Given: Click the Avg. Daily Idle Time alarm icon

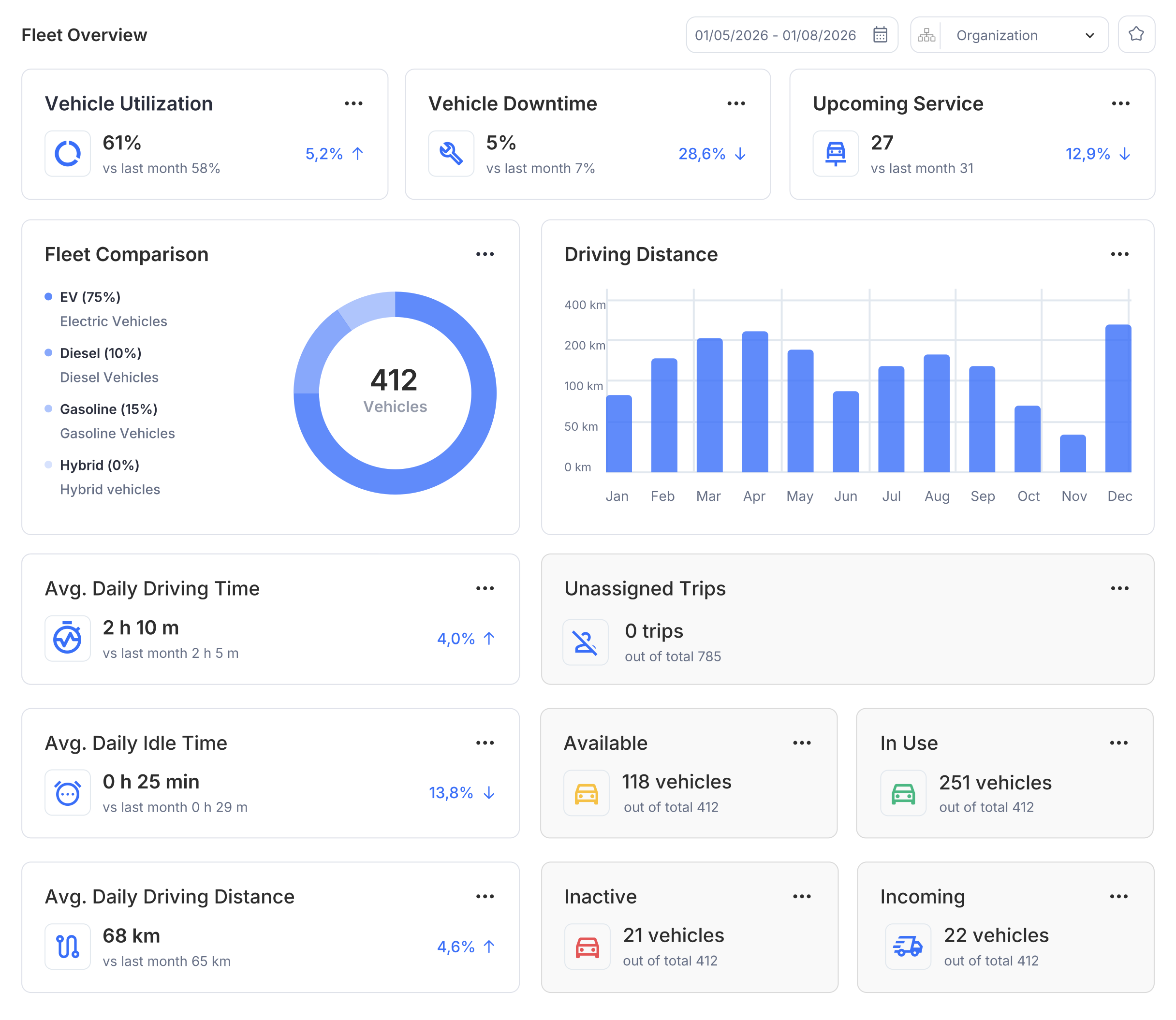Looking at the screenshot, I should tap(68, 792).
